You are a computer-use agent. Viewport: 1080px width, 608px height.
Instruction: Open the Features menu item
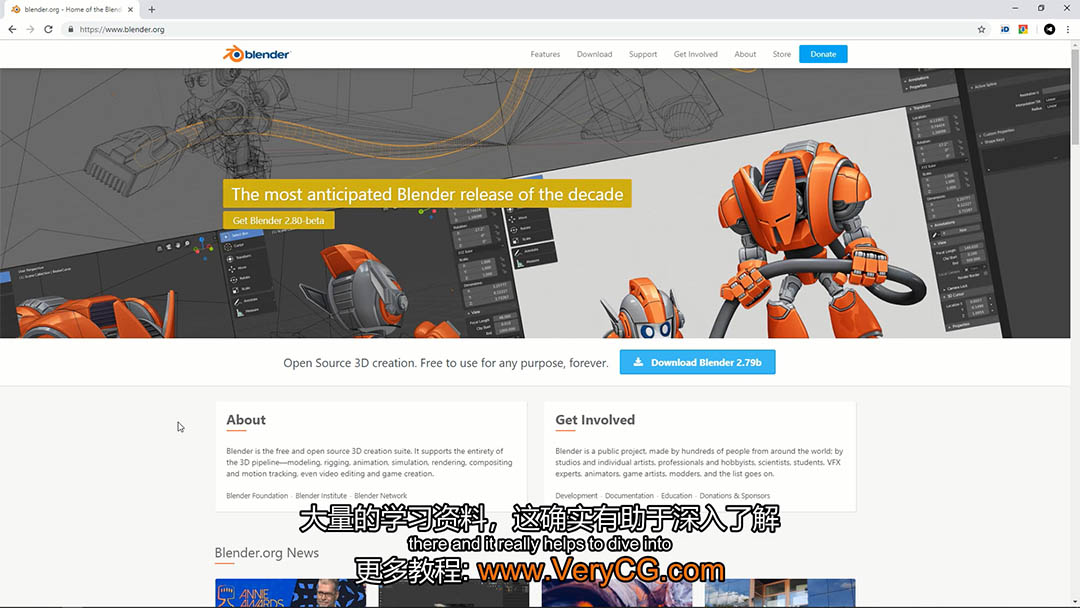[545, 54]
